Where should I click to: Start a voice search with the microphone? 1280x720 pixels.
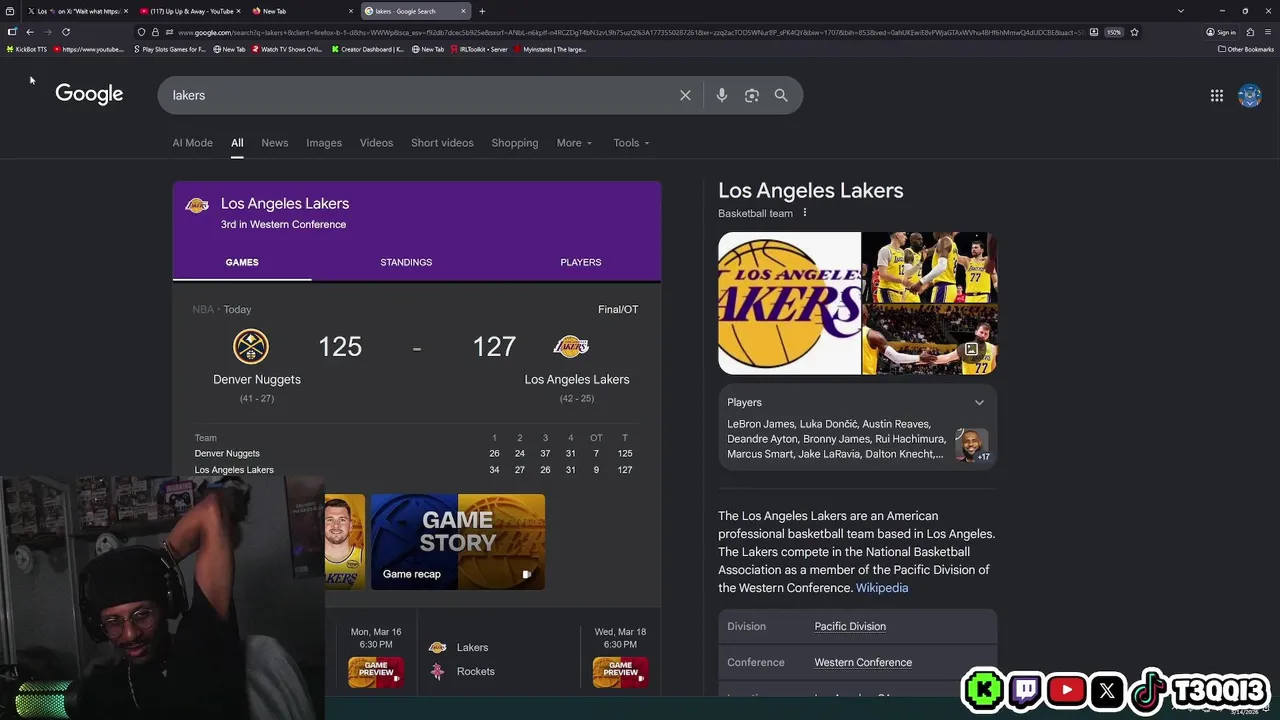pos(722,95)
